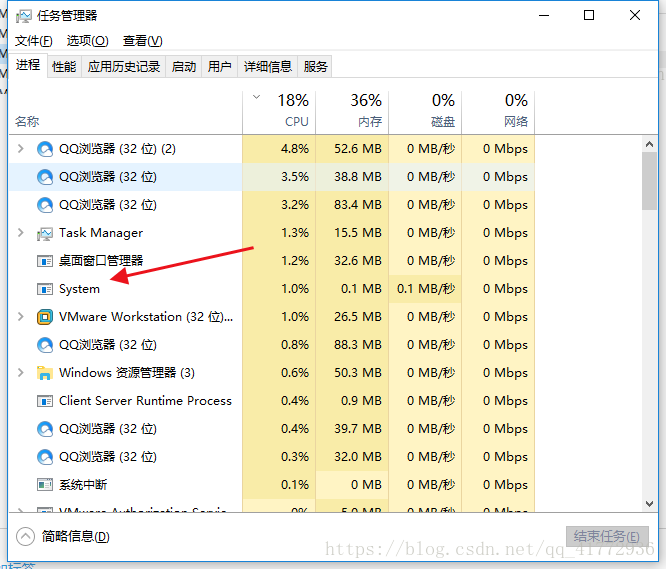The width and height of the screenshot is (666, 569).
Task: Click the scrollbar up arrow
Action: pos(649,144)
